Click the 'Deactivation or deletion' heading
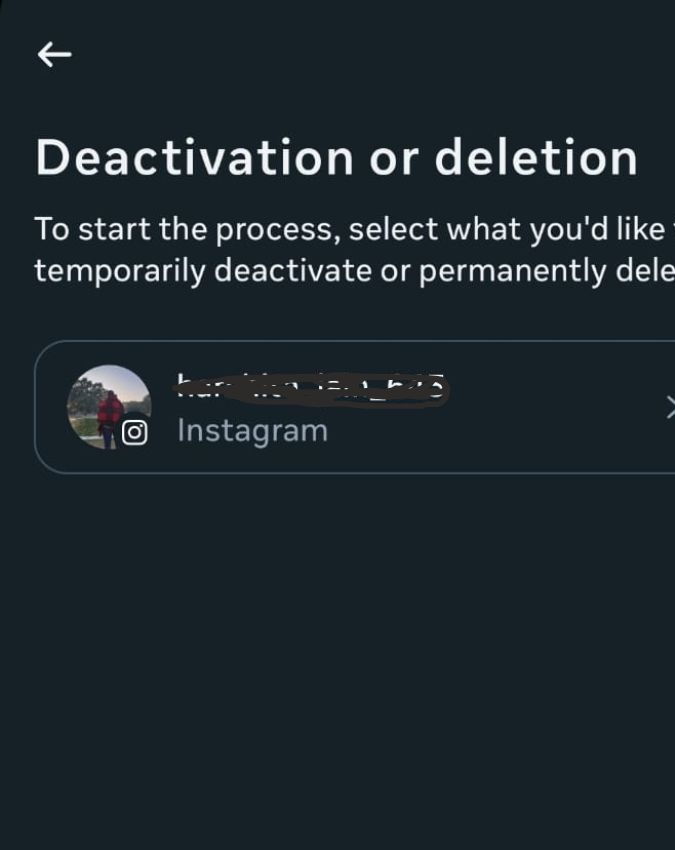Viewport: 675px width, 850px height. (336, 156)
